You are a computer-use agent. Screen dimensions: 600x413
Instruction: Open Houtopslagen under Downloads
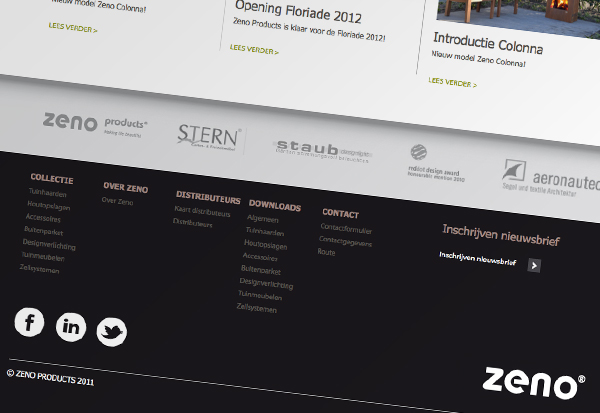[266, 244]
